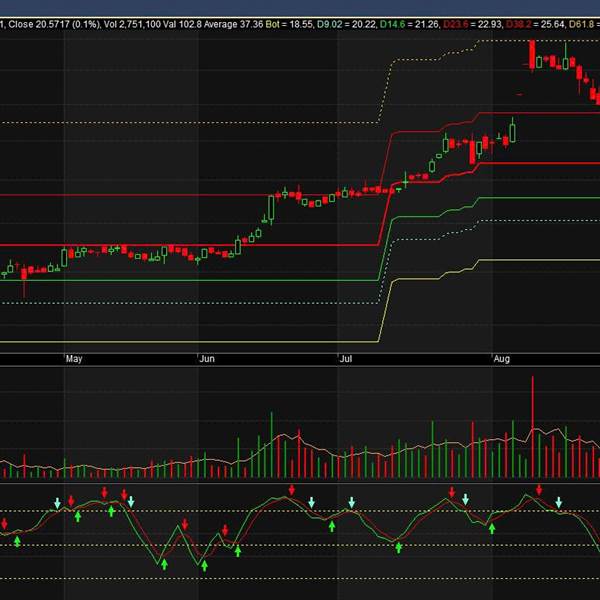
Task: Click the 'Average 37.36' header value
Action: point(233,24)
